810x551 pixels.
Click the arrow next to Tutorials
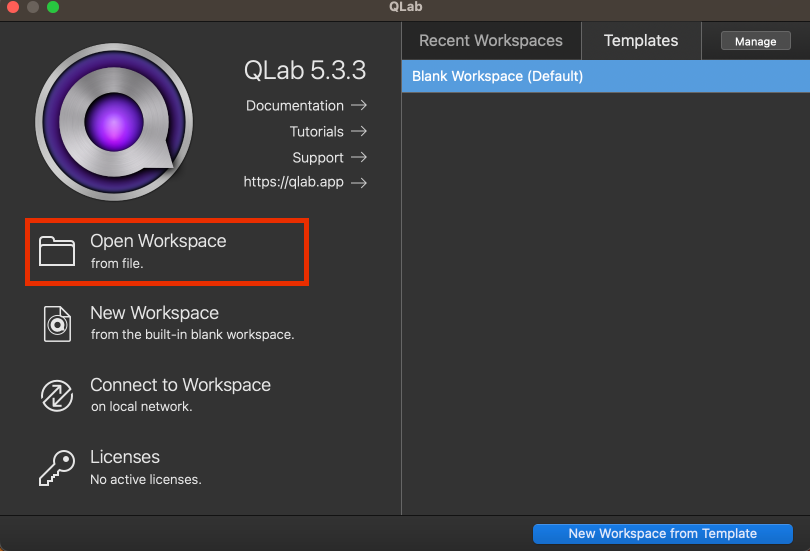pyautogui.click(x=359, y=131)
